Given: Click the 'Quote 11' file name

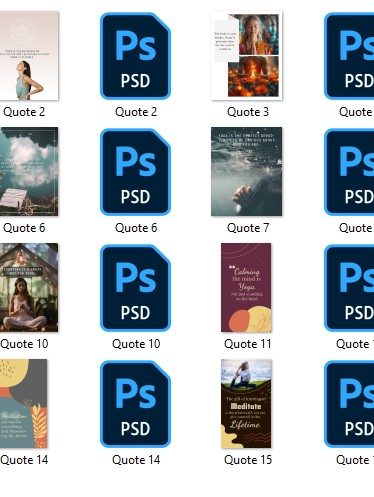Looking at the screenshot, I should coord(248,344).
